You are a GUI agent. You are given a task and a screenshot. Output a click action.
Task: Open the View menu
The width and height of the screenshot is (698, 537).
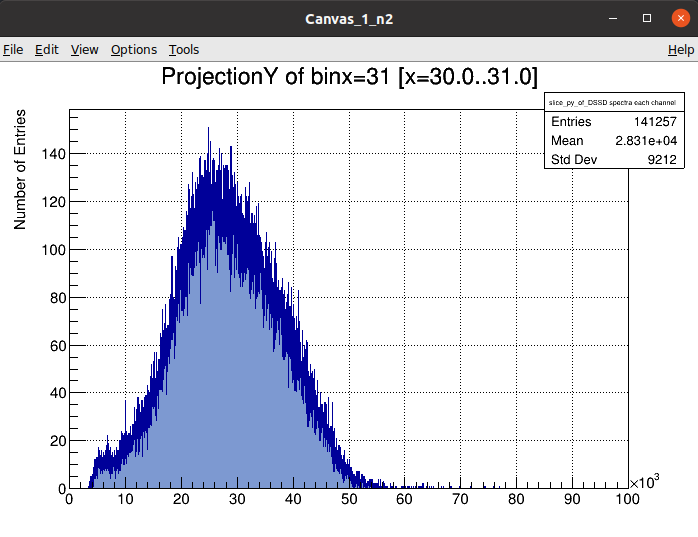coord(84,50)
